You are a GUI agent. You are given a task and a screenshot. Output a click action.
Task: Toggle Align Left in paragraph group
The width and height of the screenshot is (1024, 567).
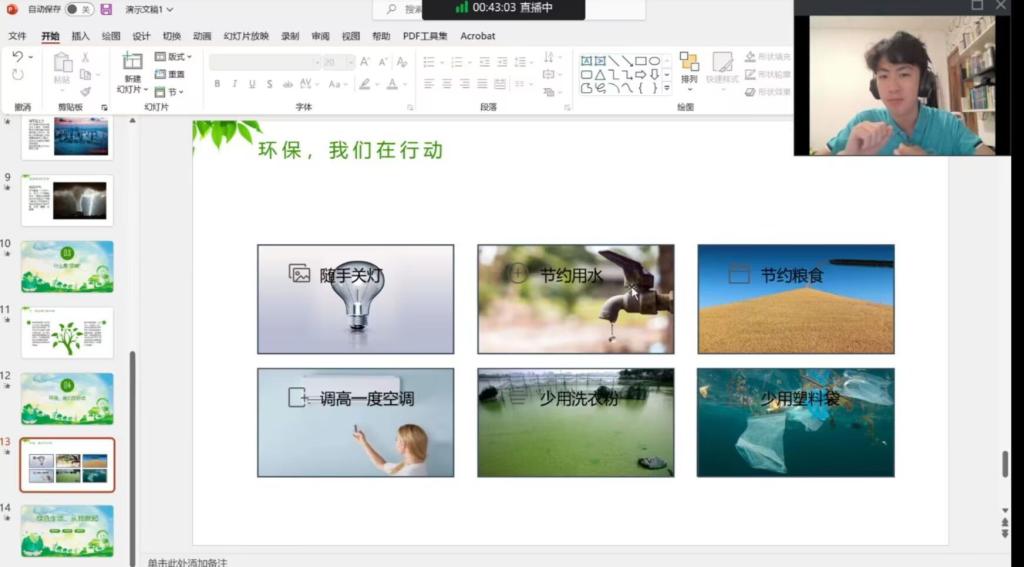429,84
